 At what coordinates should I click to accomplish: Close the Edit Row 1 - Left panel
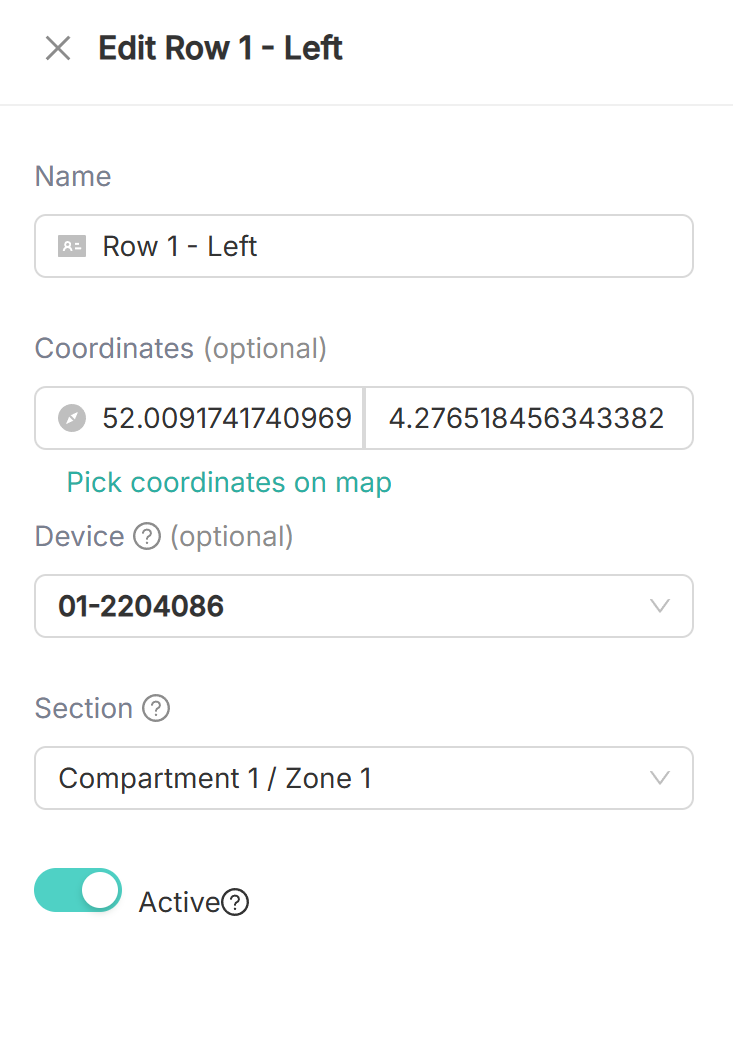point(58,48)
